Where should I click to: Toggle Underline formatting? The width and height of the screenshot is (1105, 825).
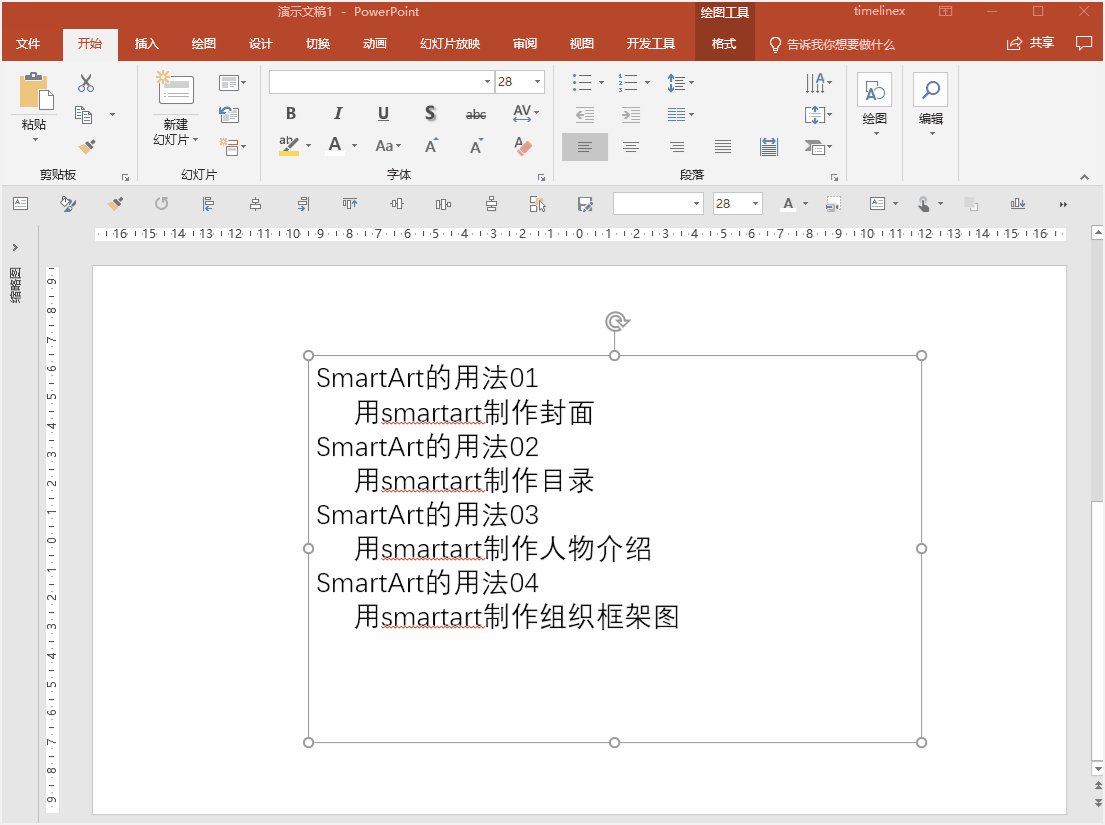383,113
